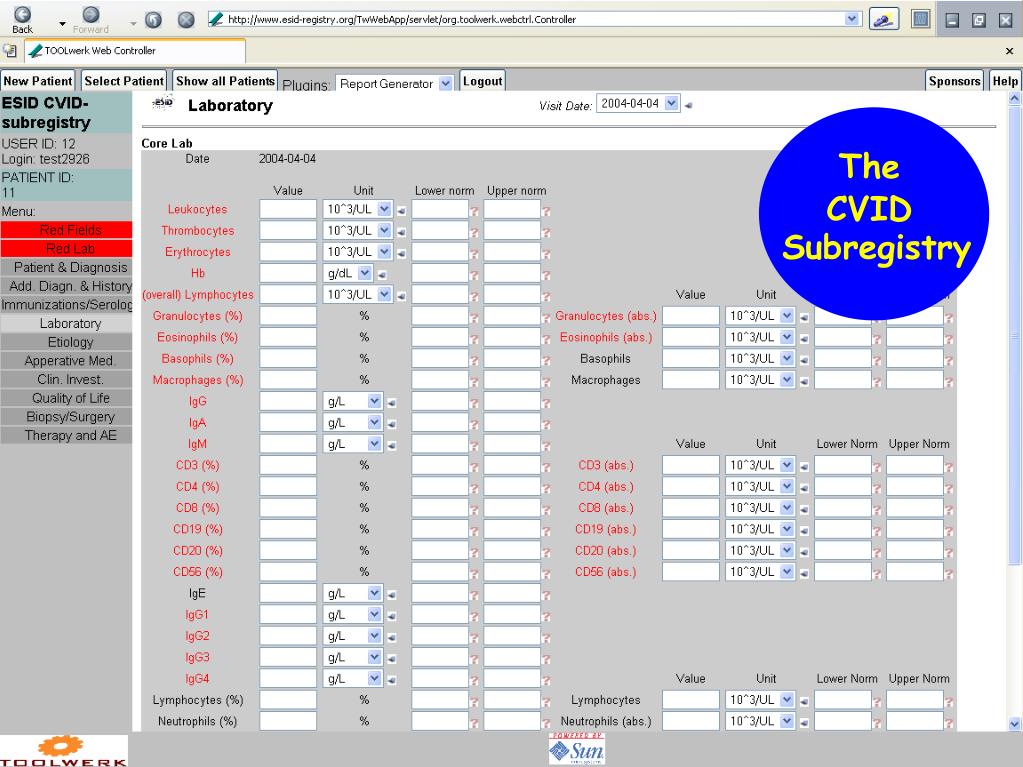Click the small arrow icon next to Leukocytes unit

pos(401,211)
